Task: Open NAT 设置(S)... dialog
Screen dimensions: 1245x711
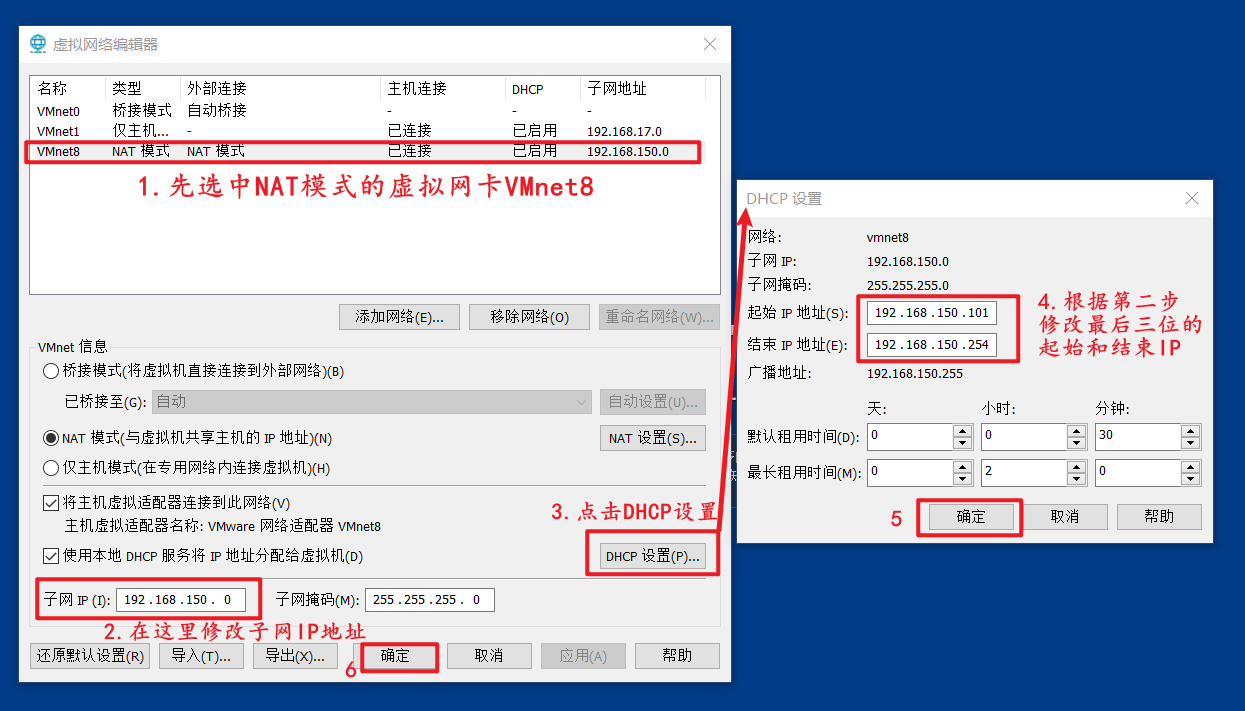Action: click(653, 438)
